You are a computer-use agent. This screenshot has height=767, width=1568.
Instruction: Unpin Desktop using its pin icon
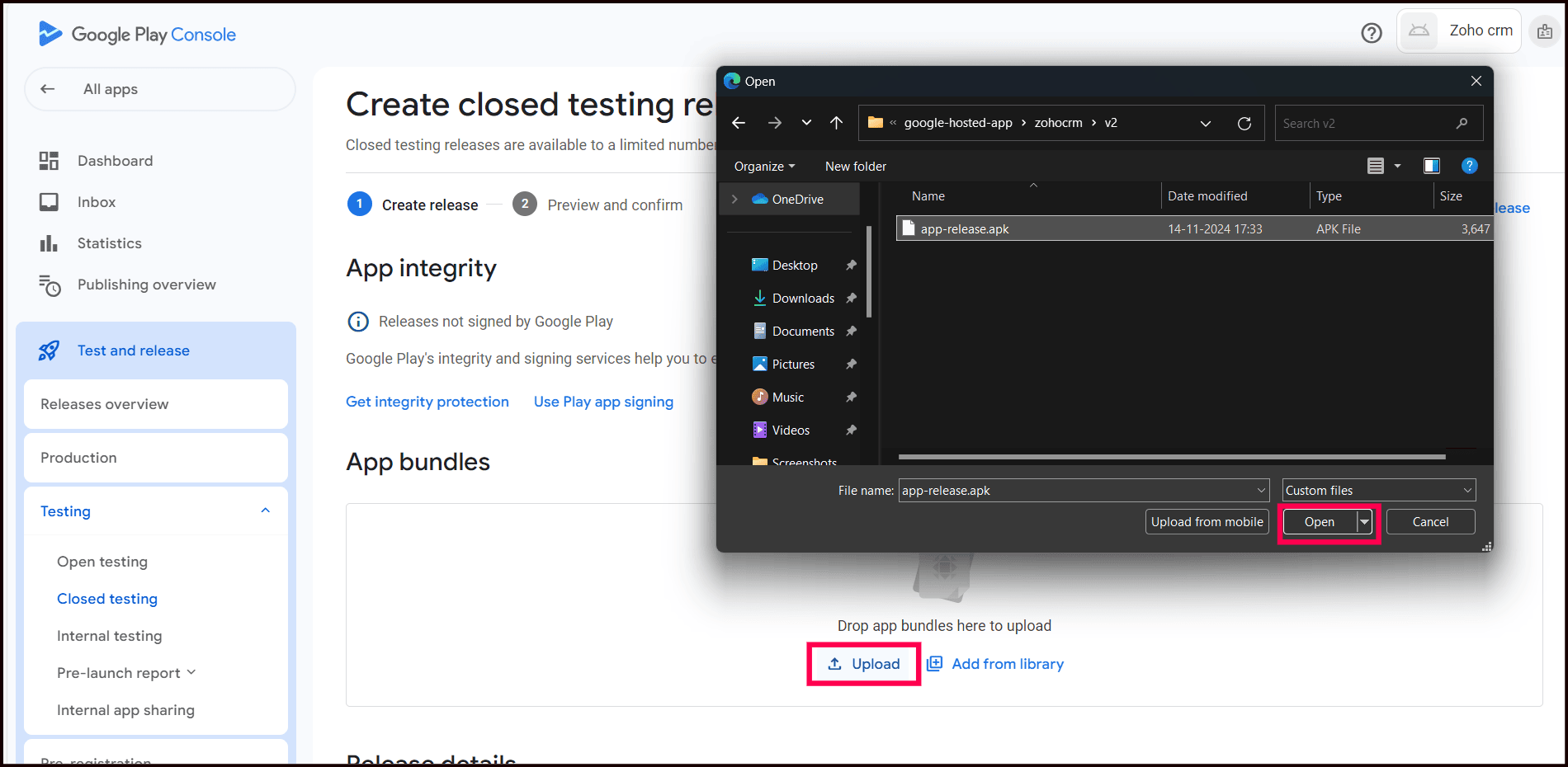[x=851, y=266]
